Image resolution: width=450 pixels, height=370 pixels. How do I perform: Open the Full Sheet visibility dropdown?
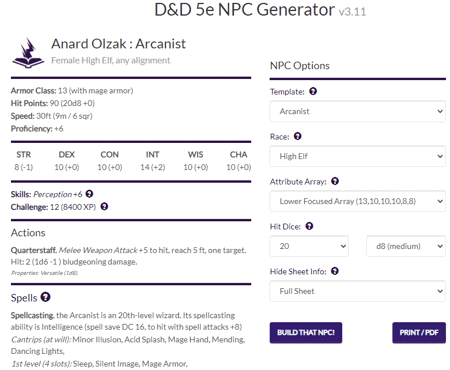click(x=357, y=291)
